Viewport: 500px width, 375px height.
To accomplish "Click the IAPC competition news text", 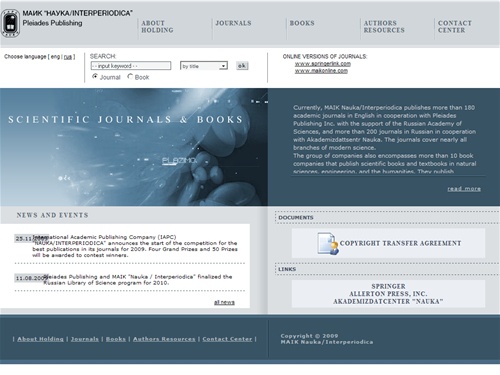I will [135, 246].
